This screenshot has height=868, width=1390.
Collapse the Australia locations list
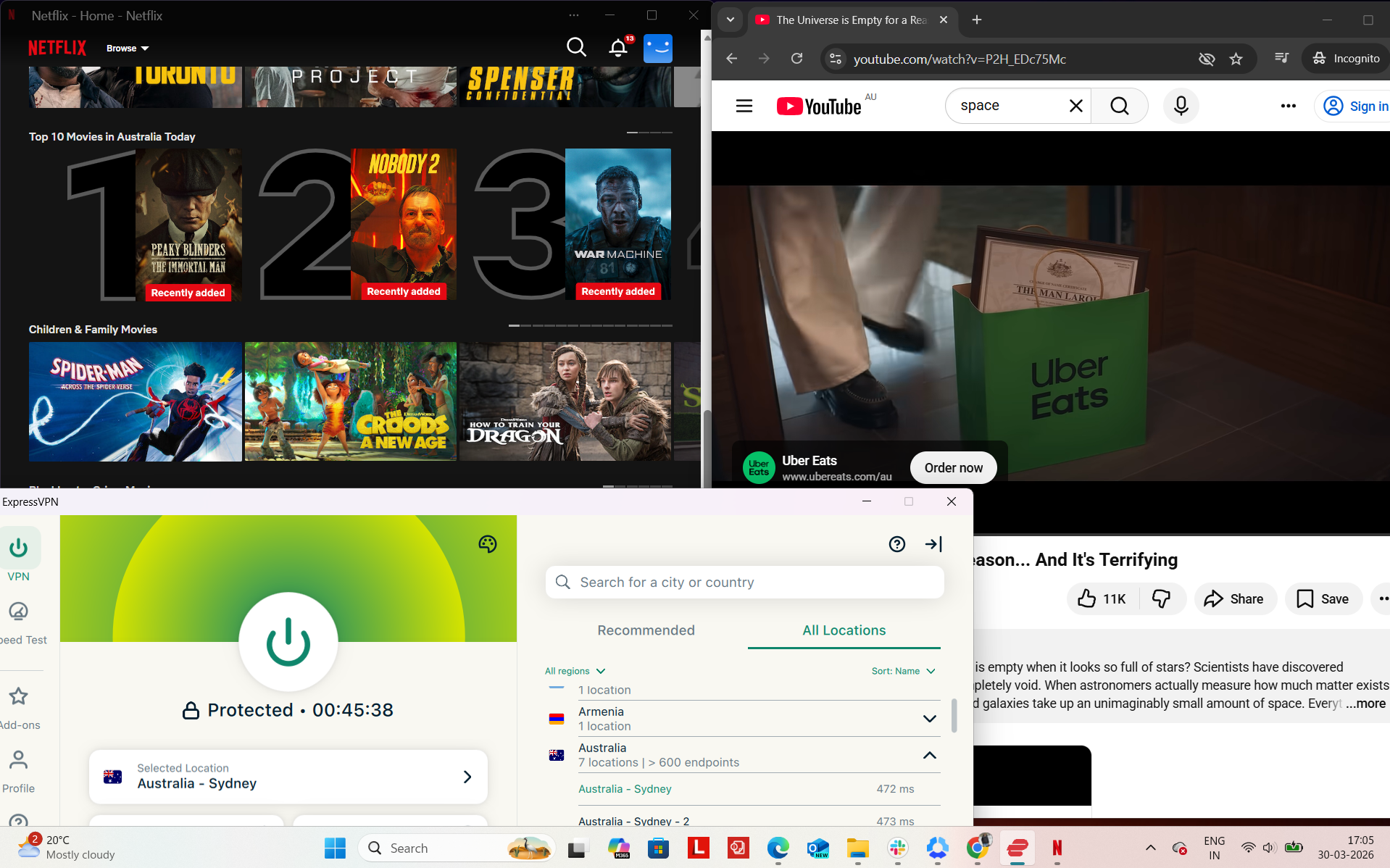tap(930, 755)
